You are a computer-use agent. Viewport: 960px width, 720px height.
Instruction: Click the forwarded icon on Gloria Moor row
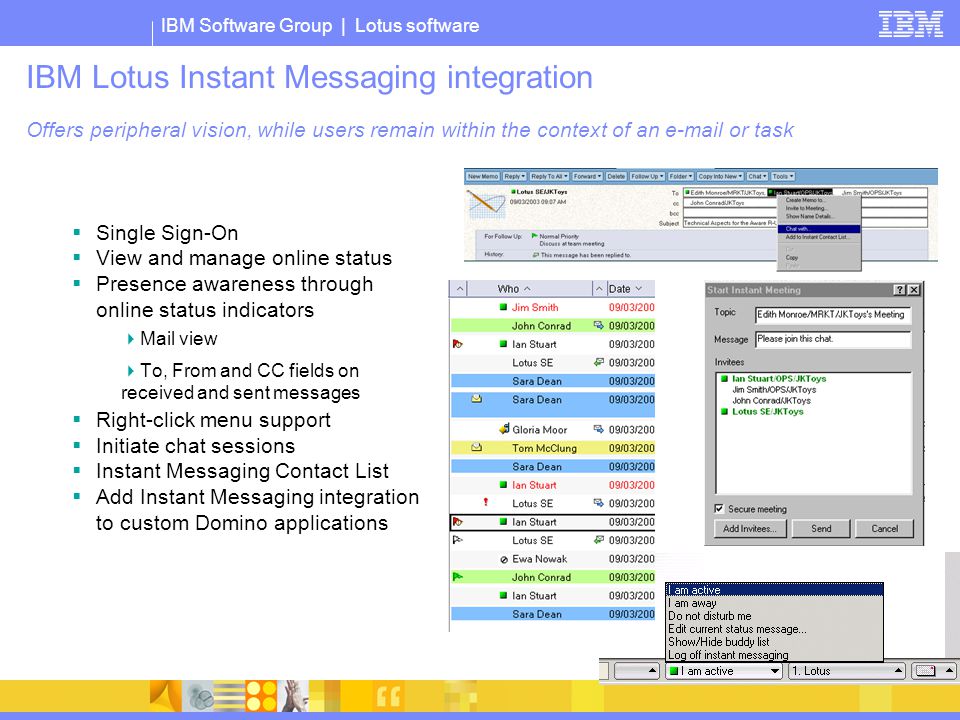click(x=598, y=430)
